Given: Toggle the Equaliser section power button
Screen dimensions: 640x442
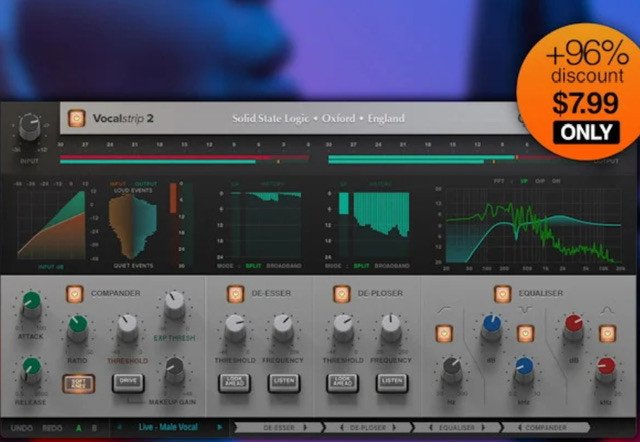Looking at the screenshot, I should pyautogui.click(x=502, y=293).
